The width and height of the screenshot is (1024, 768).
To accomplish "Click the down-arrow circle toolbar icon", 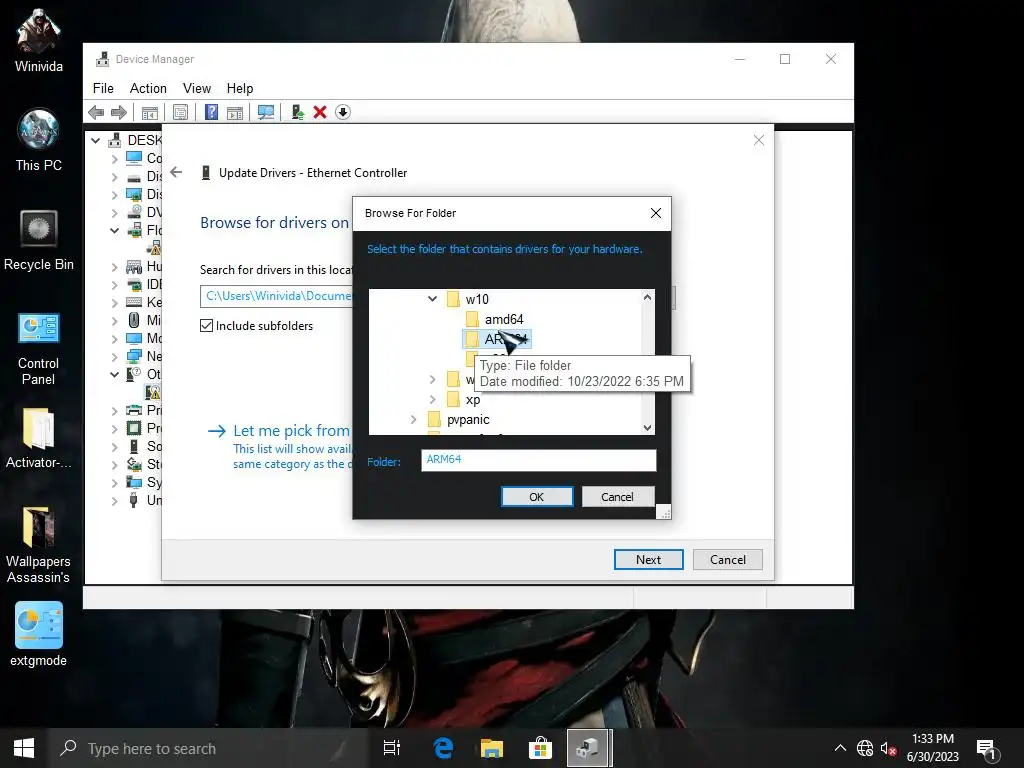I will coord(343,112).
